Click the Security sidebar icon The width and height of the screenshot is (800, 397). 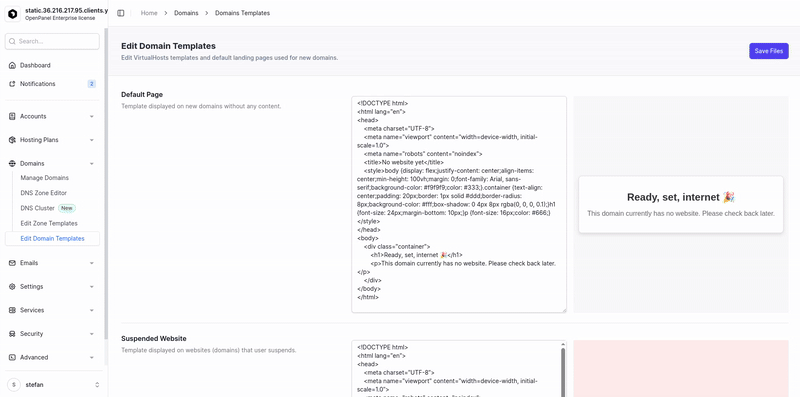pos(12,334)
